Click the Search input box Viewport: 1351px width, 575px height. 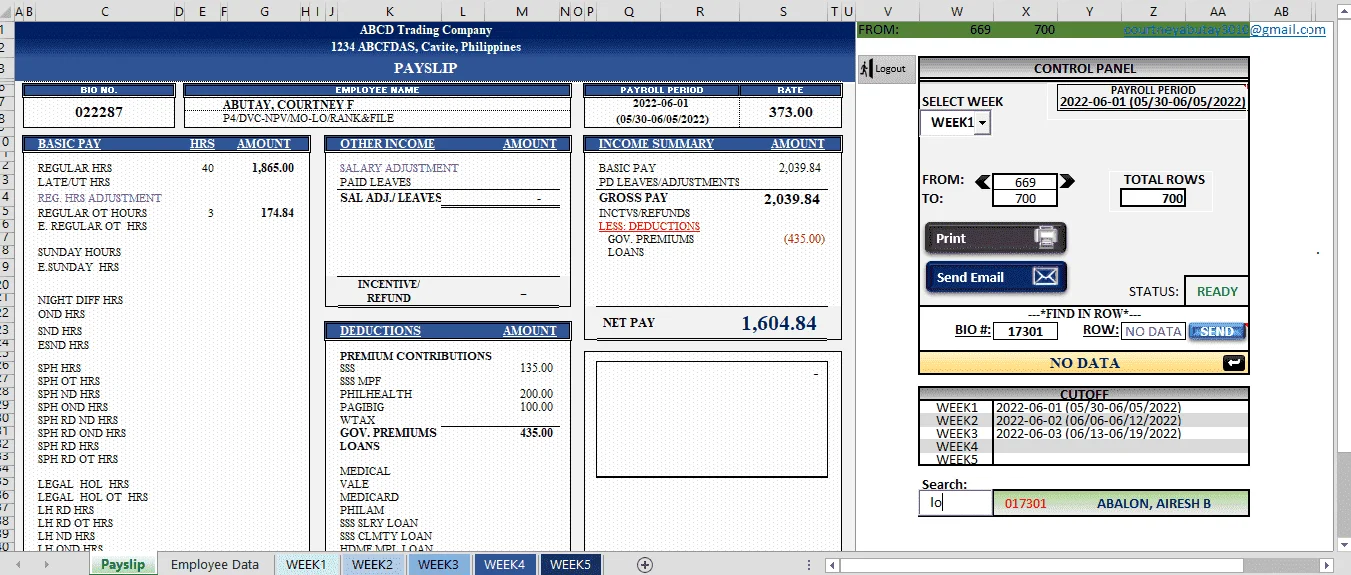point(955,503)
